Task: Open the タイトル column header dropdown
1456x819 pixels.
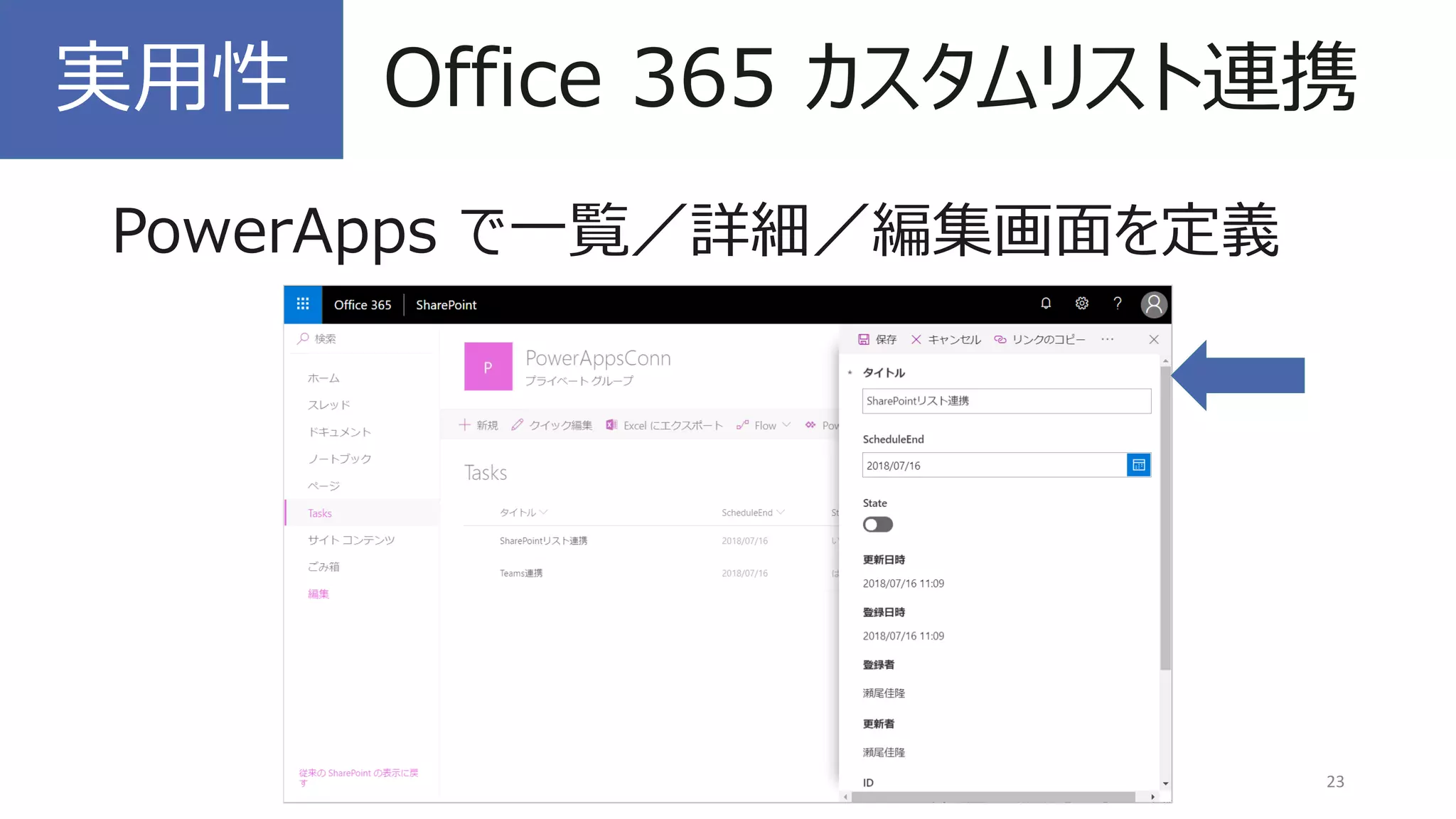Action: (544, 513)
